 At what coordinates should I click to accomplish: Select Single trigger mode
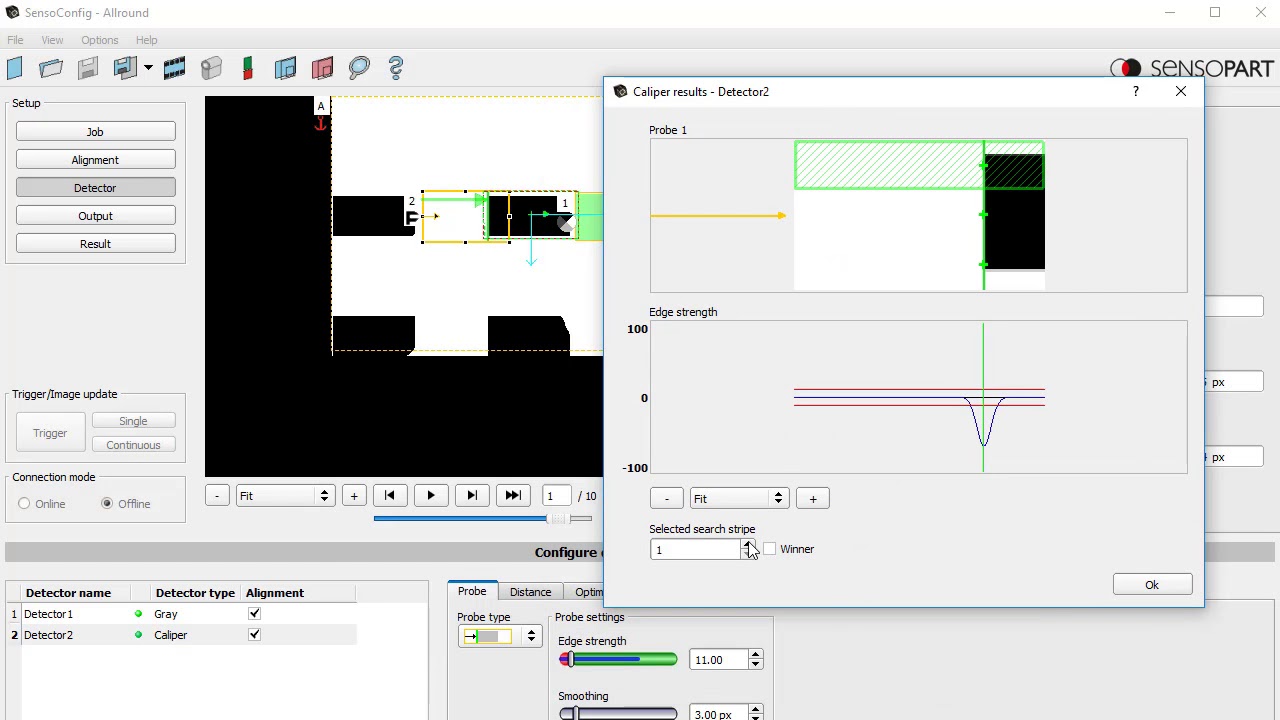tap(133, 421)
